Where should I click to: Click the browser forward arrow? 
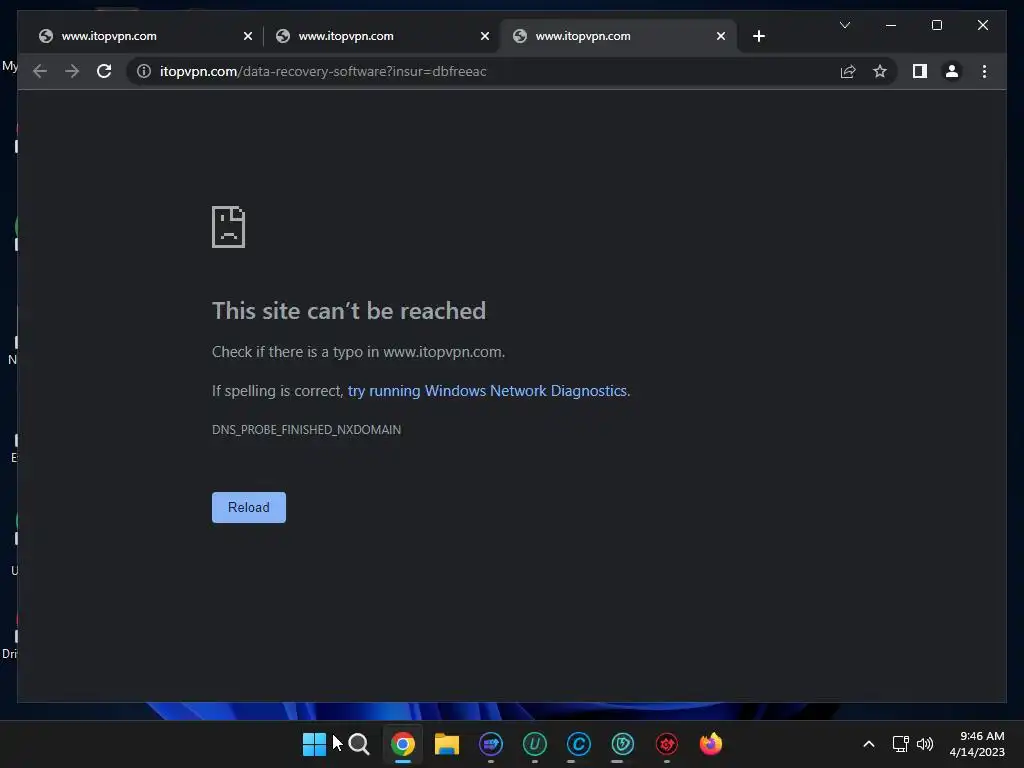(72, 71)
